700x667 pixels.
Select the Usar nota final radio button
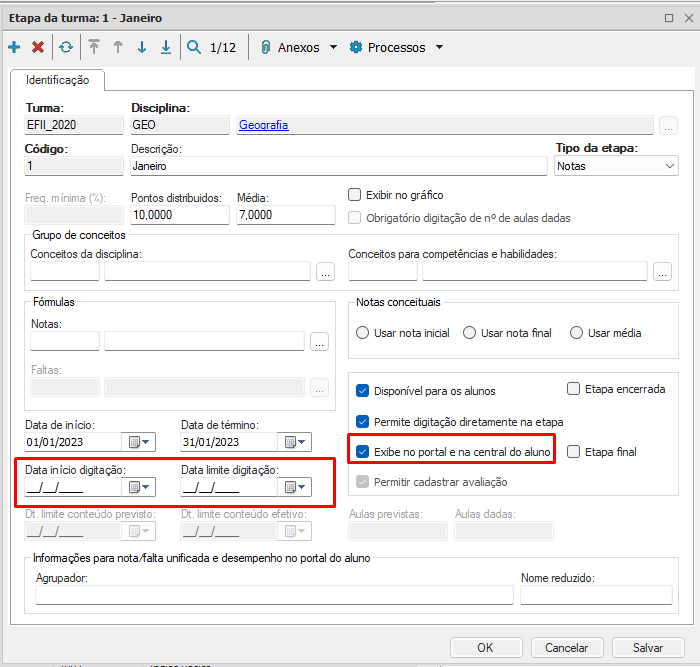470,333
